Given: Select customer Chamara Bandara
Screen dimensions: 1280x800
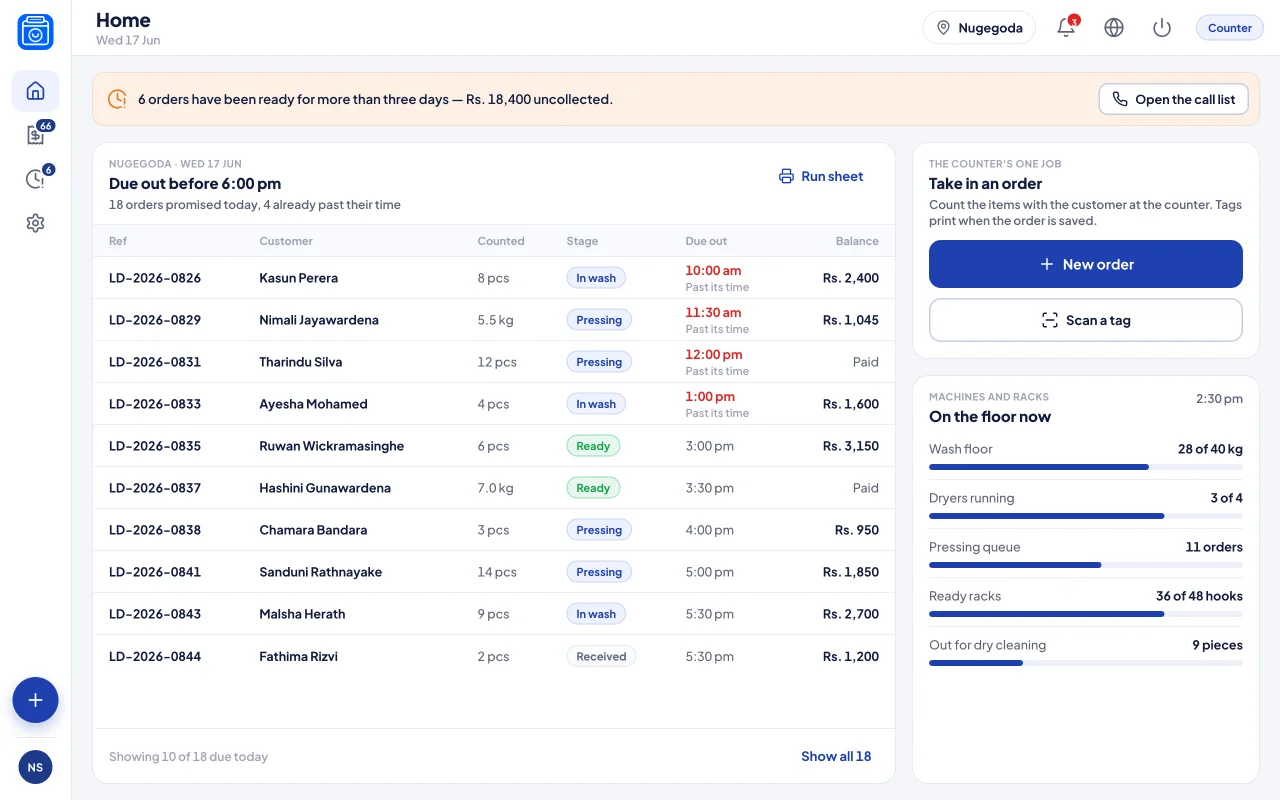Looking at the screenshot, I should (x=313, y=530).
